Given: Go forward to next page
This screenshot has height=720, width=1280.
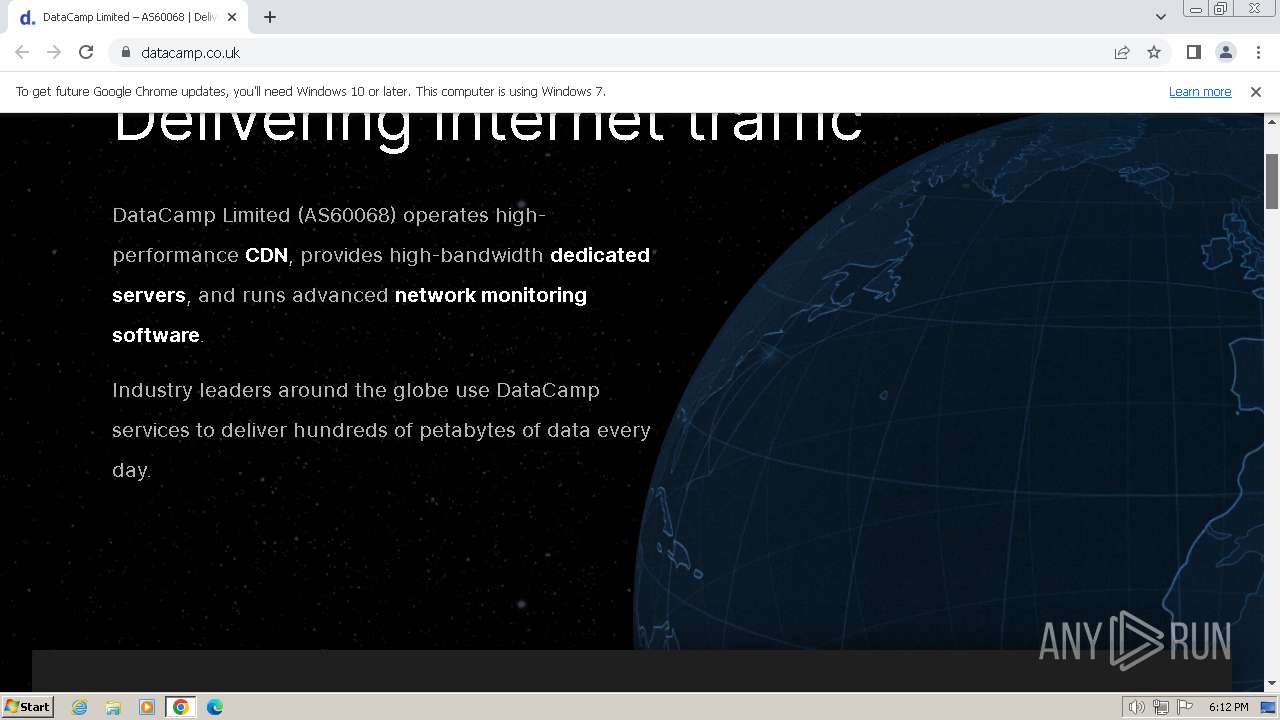Looking at the screenshot, I should [54, 52].
